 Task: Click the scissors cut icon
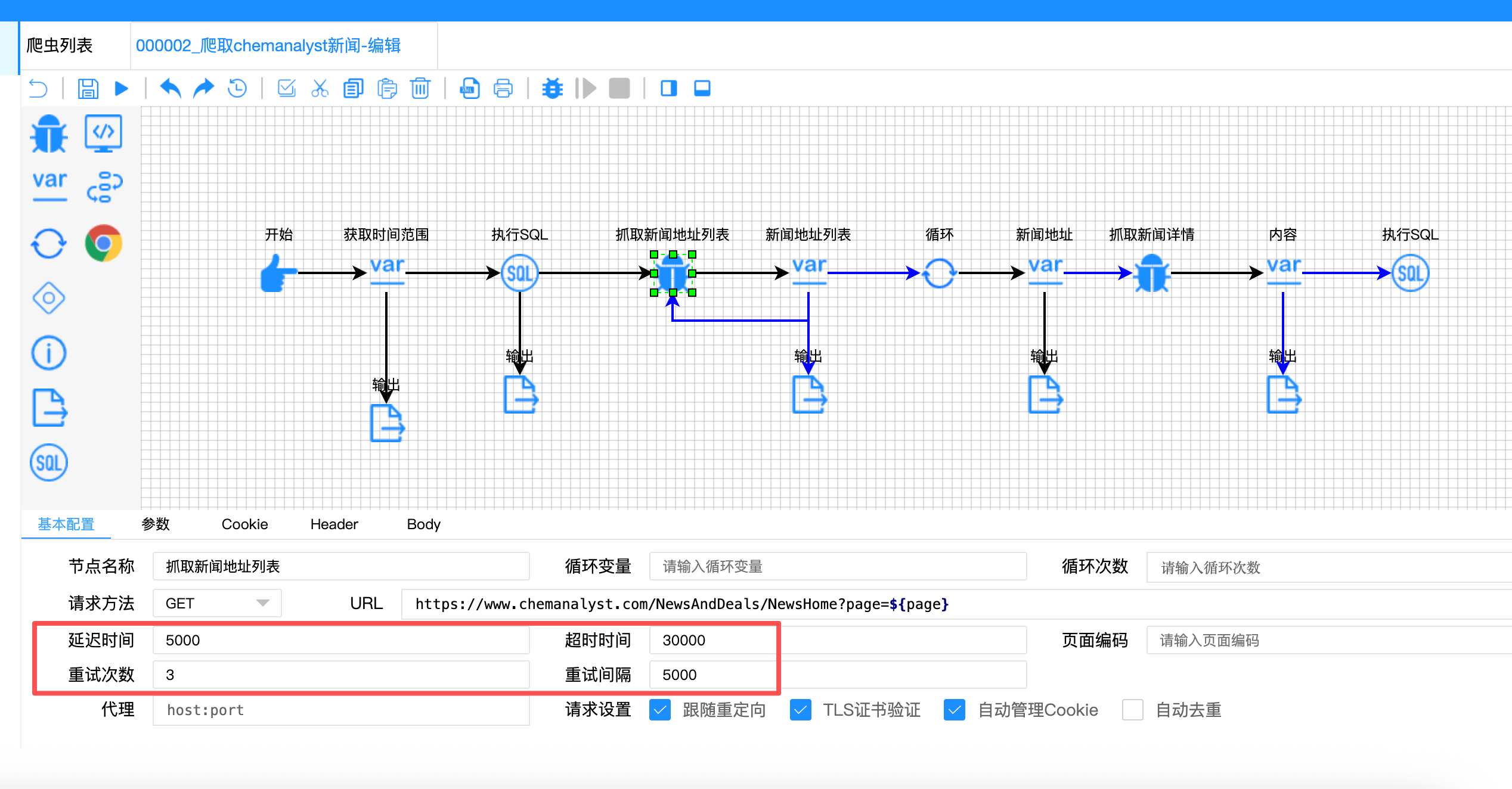pos(320,89)
